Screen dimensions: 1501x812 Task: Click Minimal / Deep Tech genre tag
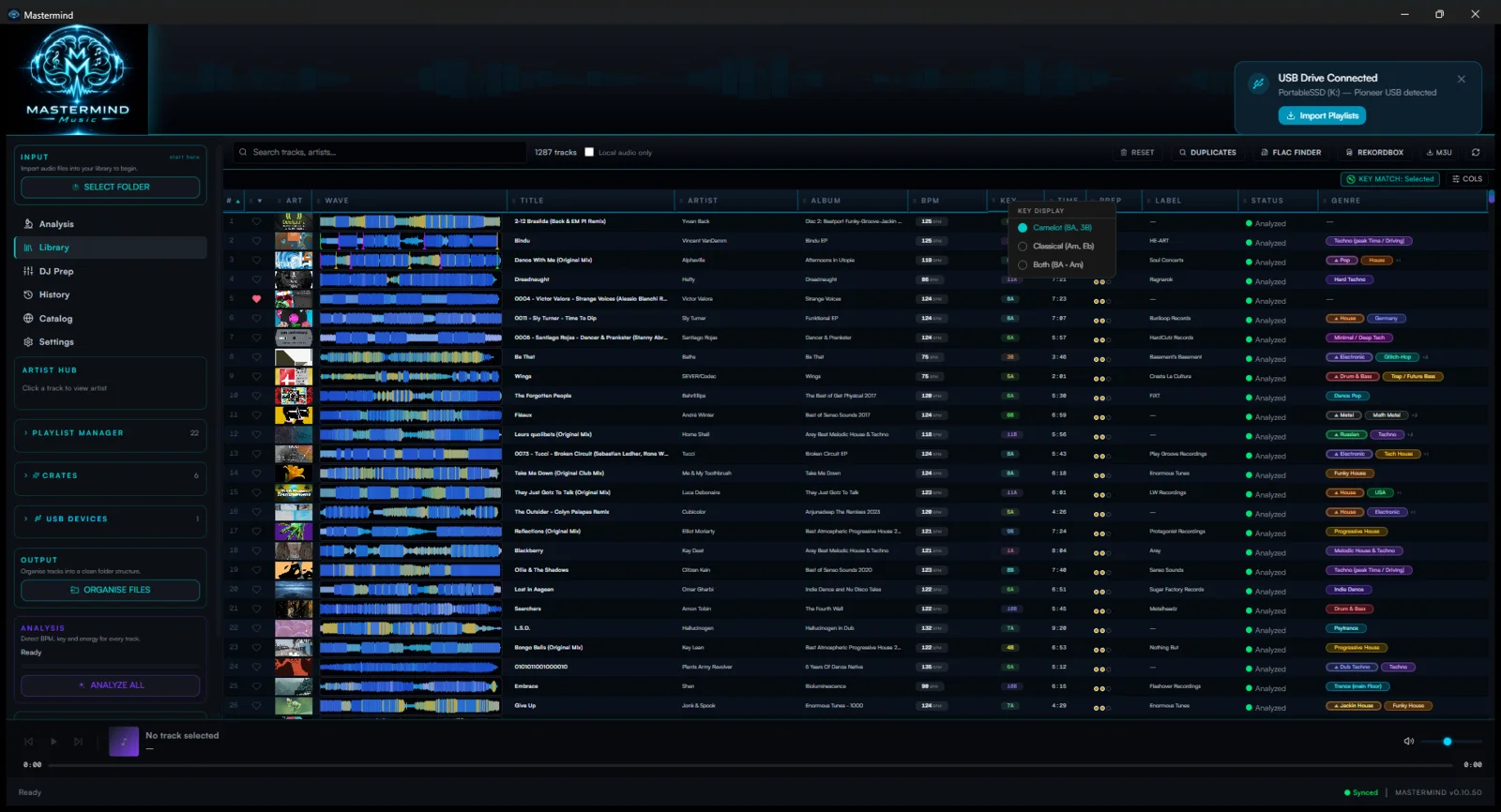pos(1359,338)
